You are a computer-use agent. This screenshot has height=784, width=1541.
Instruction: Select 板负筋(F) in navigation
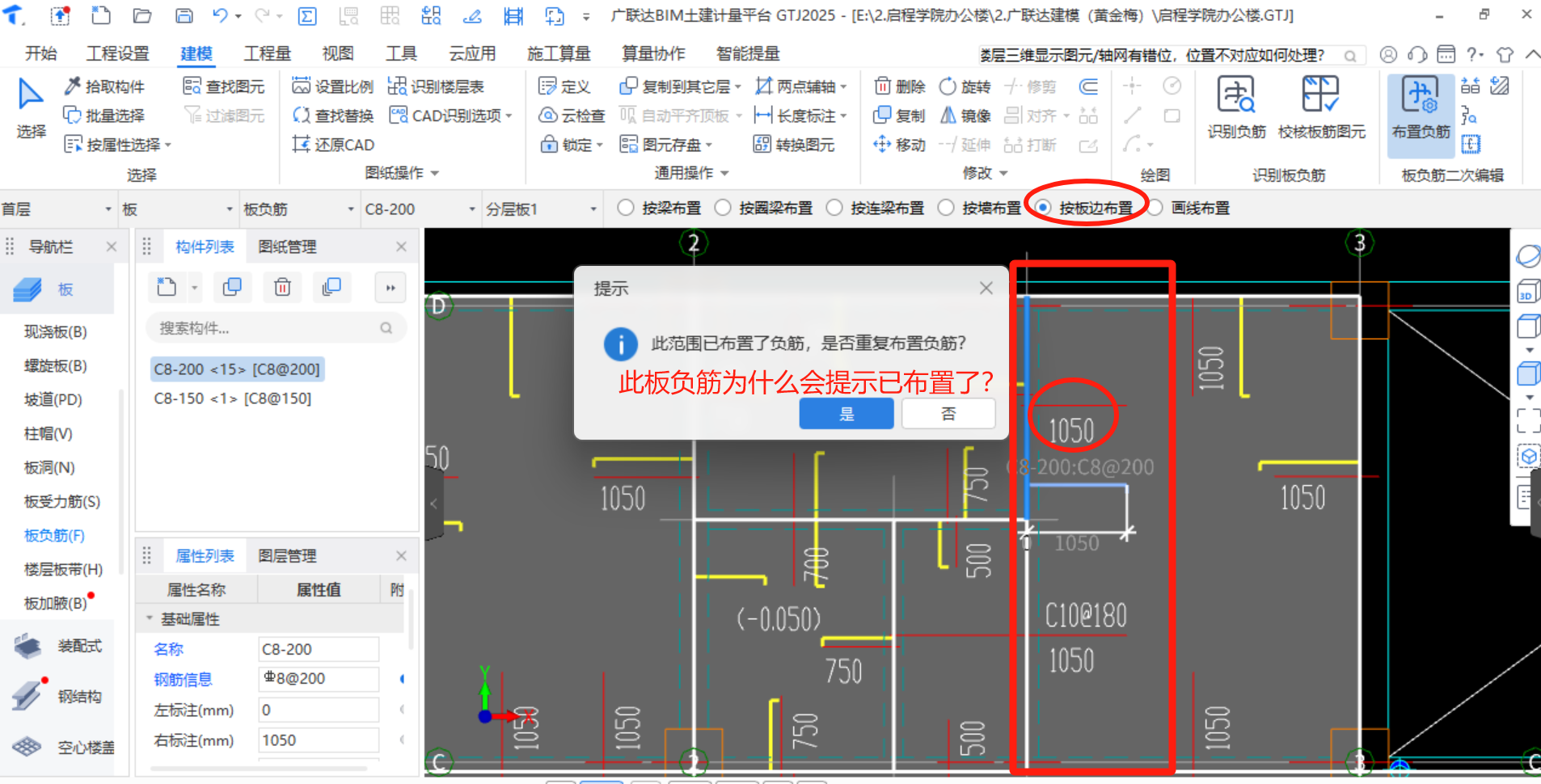tap(54, 535)
